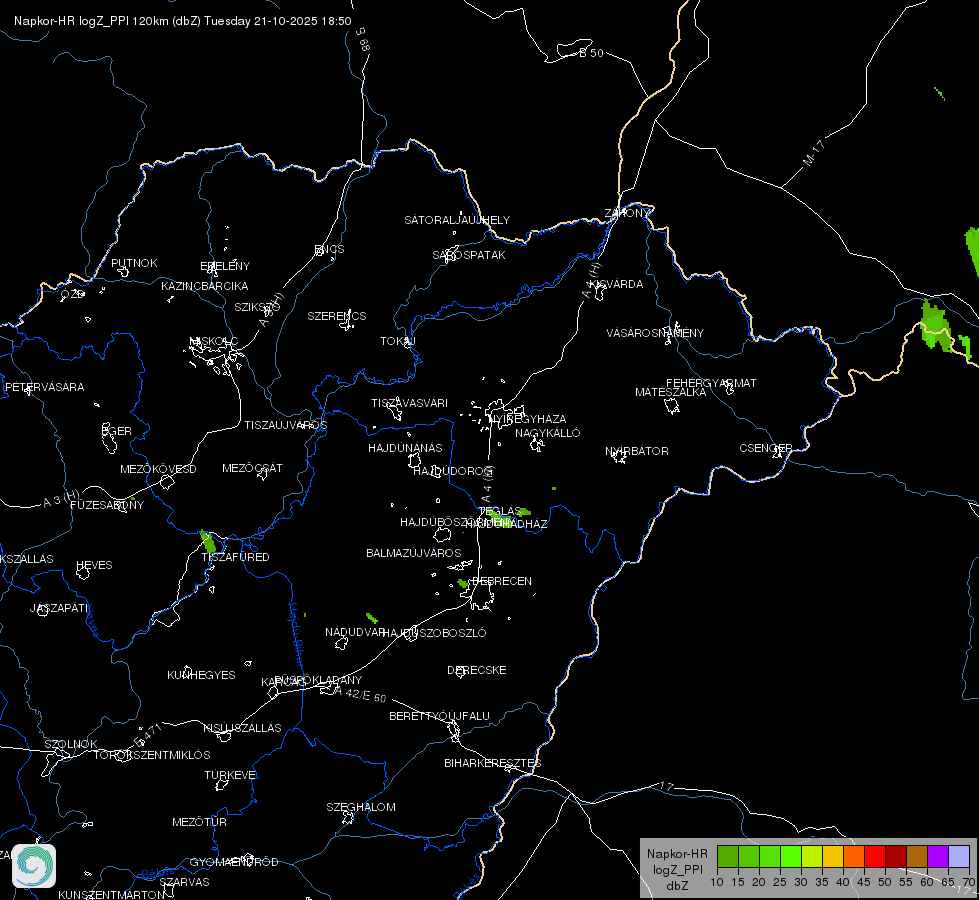Click the SAROSPATAK label
Viewport: 979px width, 900px height.
click(x=469, y=255)
